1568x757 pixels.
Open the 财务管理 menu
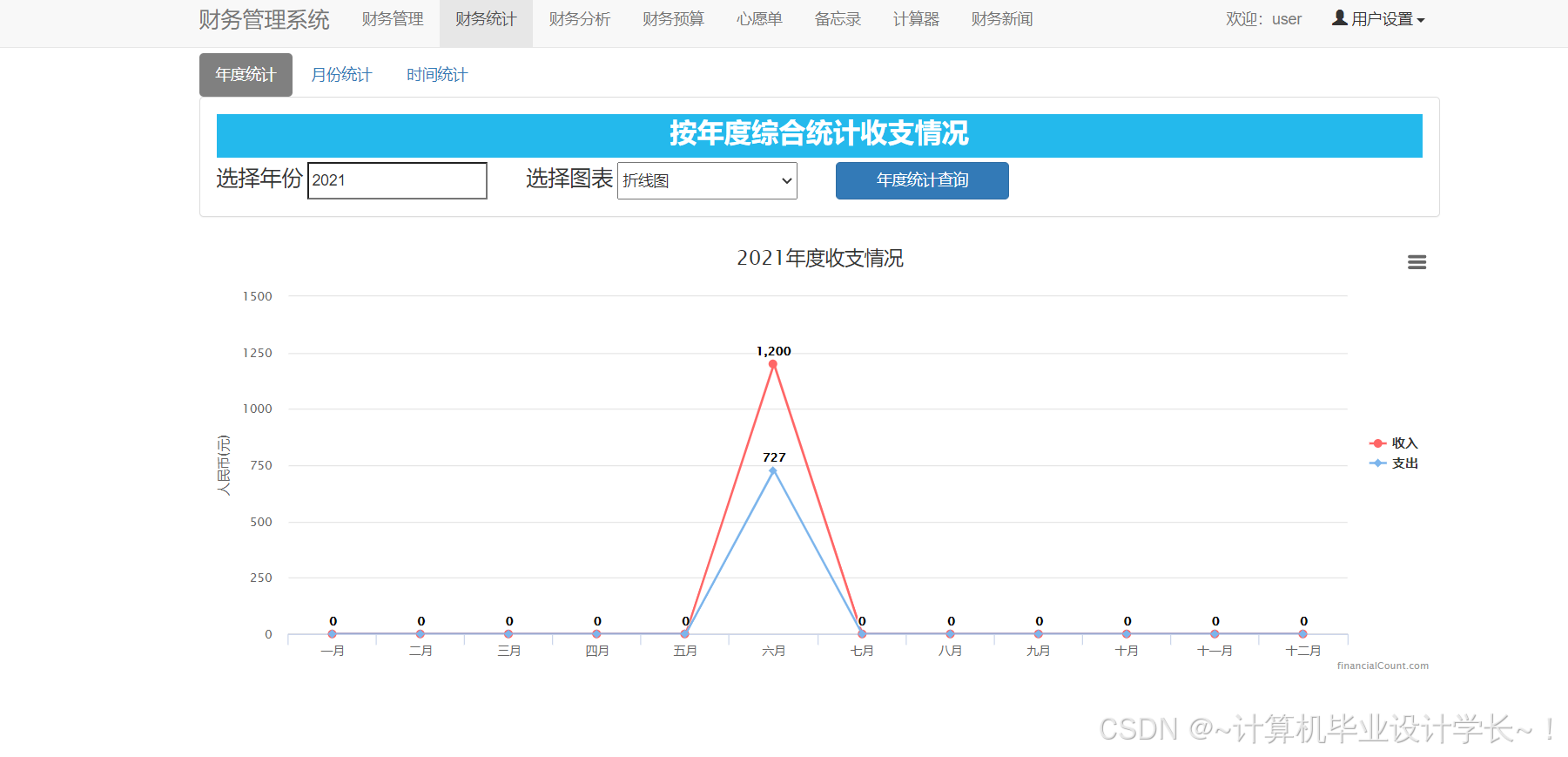click(x=393, y=19)
